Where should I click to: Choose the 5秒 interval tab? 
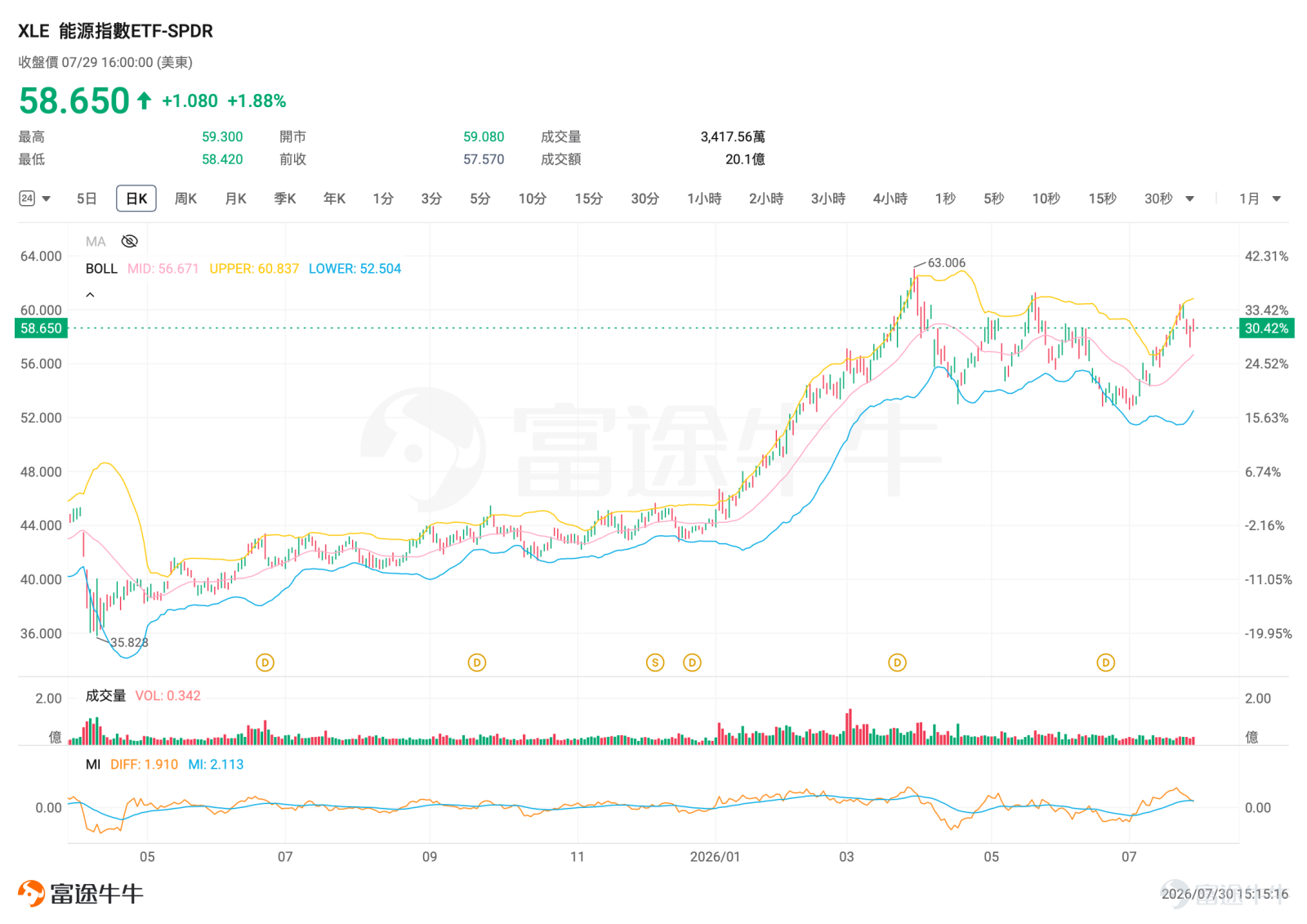pyautogui.click(x=994, y=199)
